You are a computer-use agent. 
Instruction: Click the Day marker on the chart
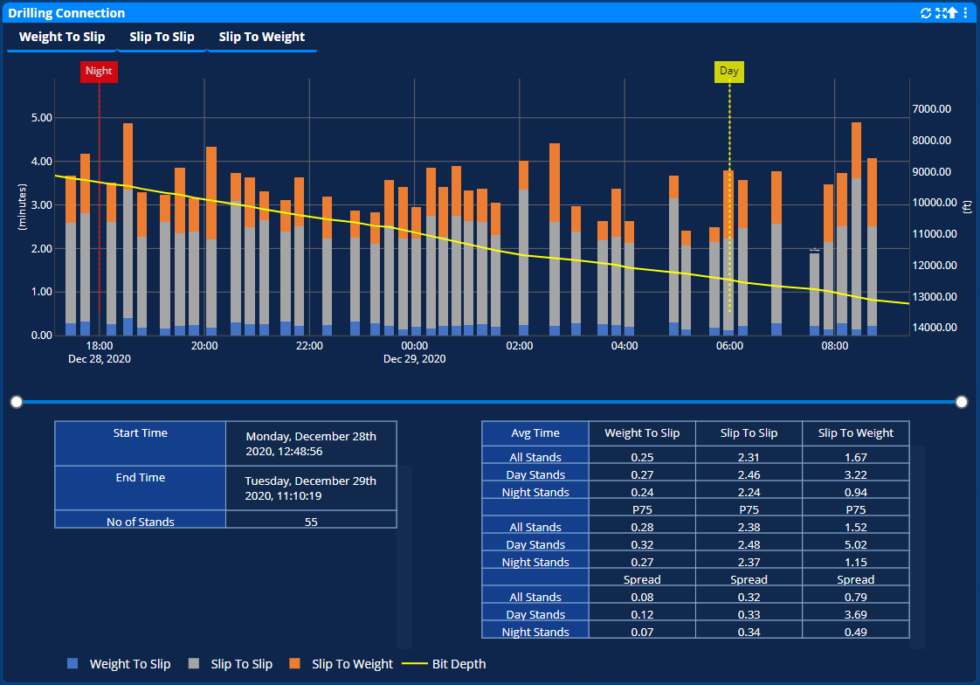coord(729,71)
